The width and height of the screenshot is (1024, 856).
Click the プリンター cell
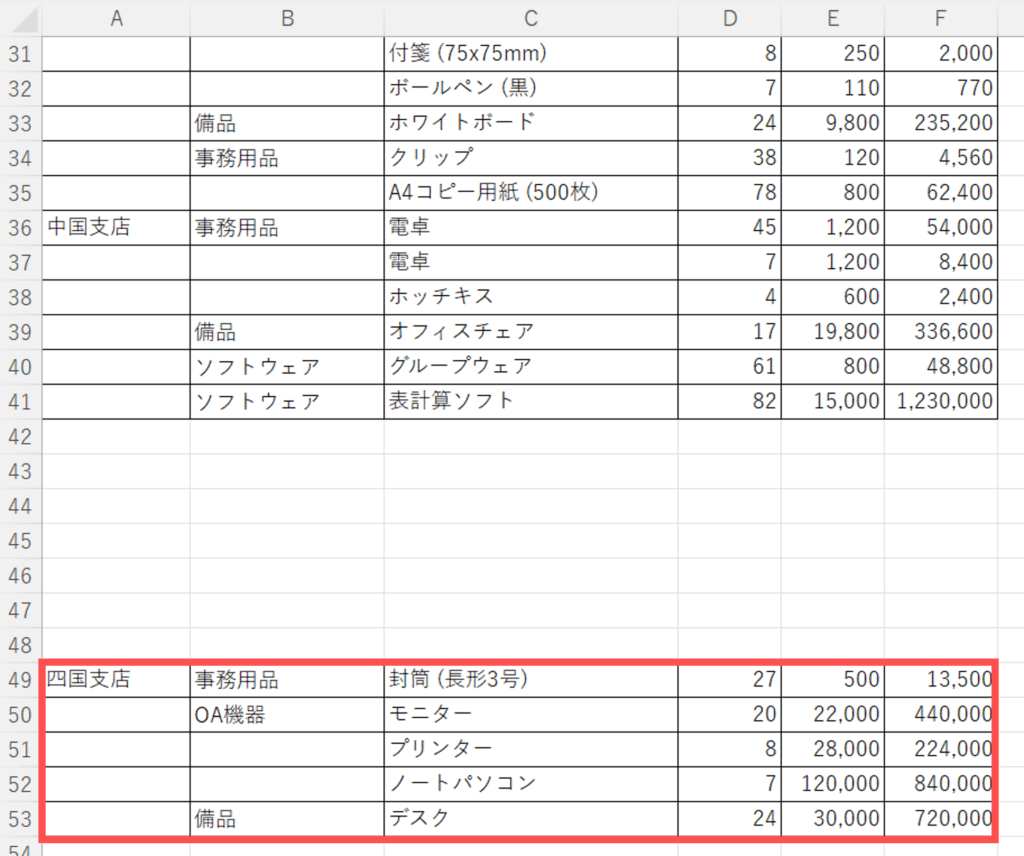[x=530, y=750]
